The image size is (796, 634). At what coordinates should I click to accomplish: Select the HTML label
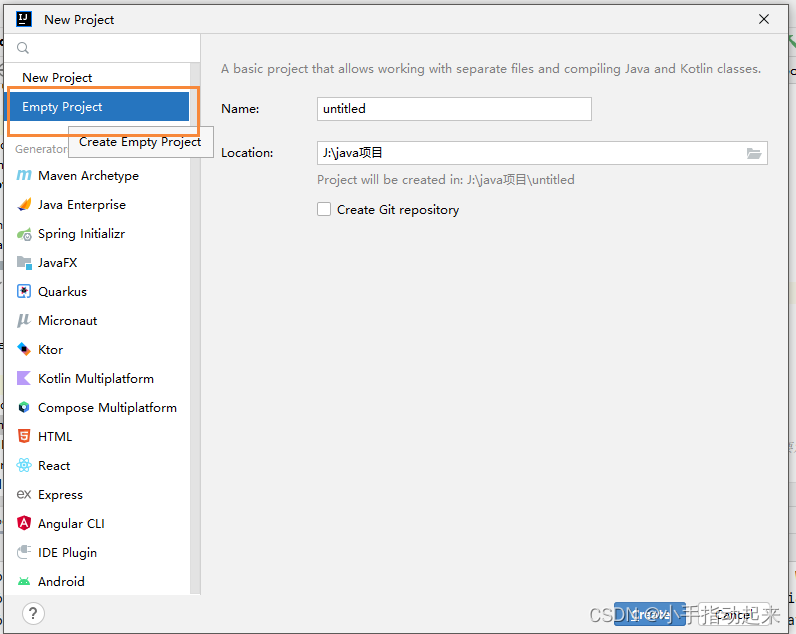point(55,437)
